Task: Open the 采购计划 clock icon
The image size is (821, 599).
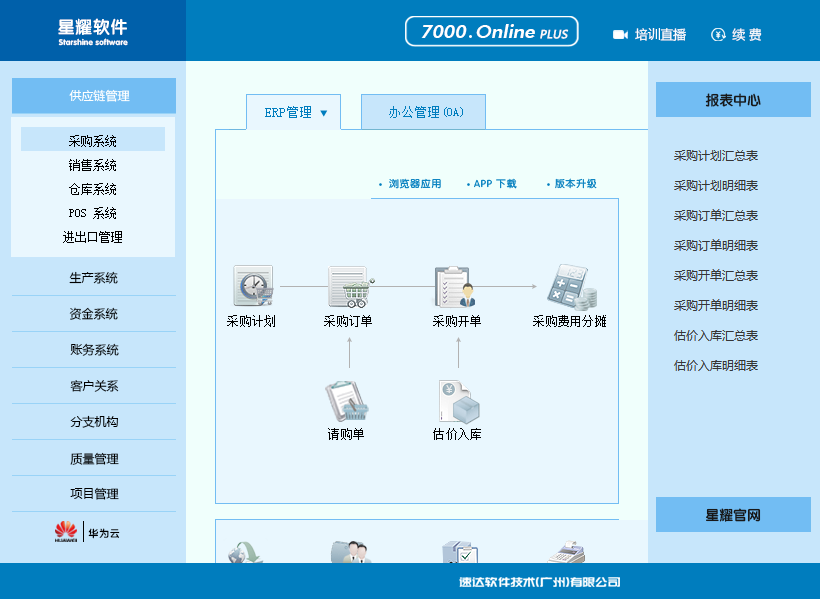Action: coord(253,286)
